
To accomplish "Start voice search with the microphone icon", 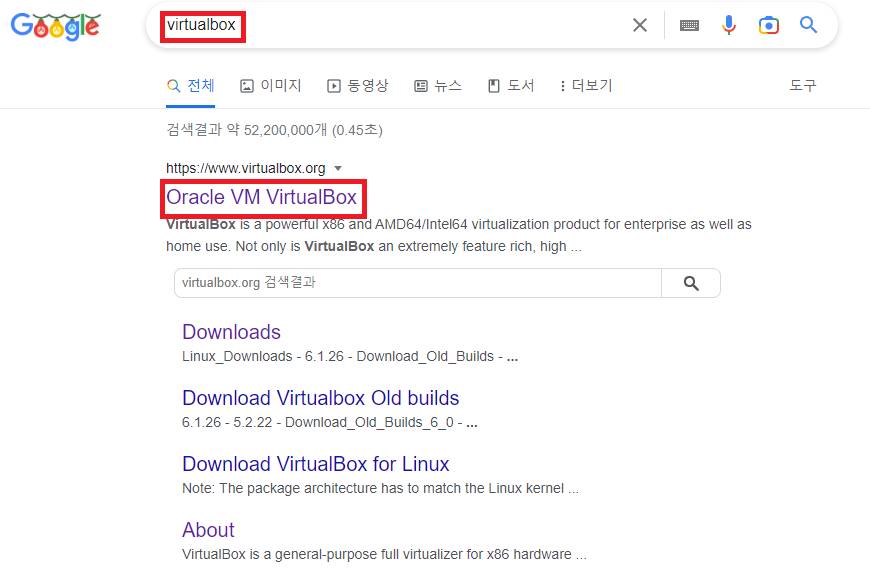I will (x=729, y=25).
